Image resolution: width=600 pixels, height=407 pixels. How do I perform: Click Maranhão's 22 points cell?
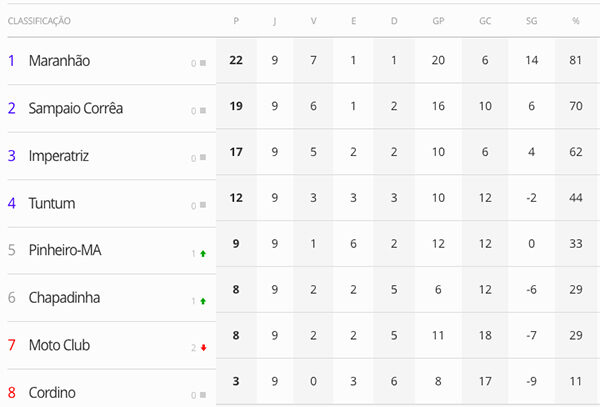point(236,60)
